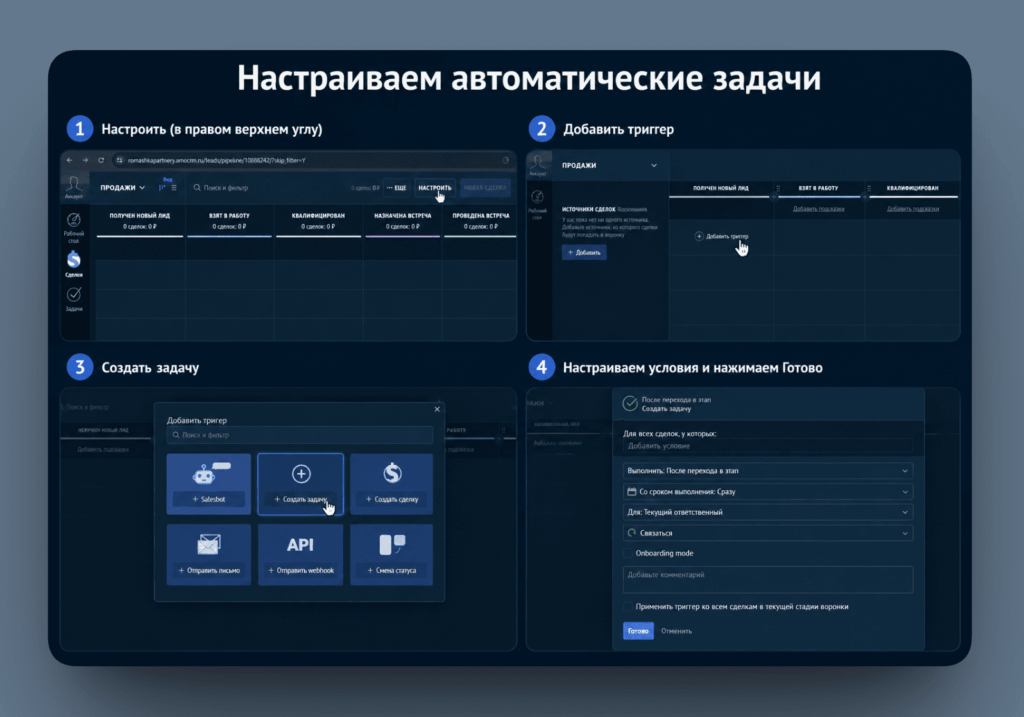Switch to list view icon next to ПРОДАЖИ

(174, 187)
